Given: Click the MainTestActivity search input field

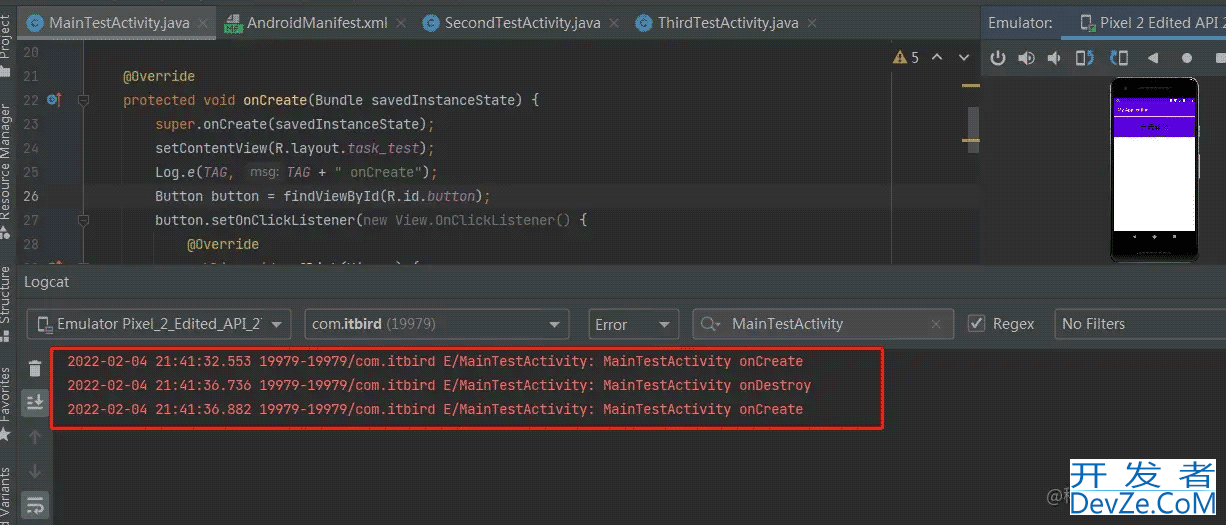Looking at the screenshot, I should (x=822, y=324).
